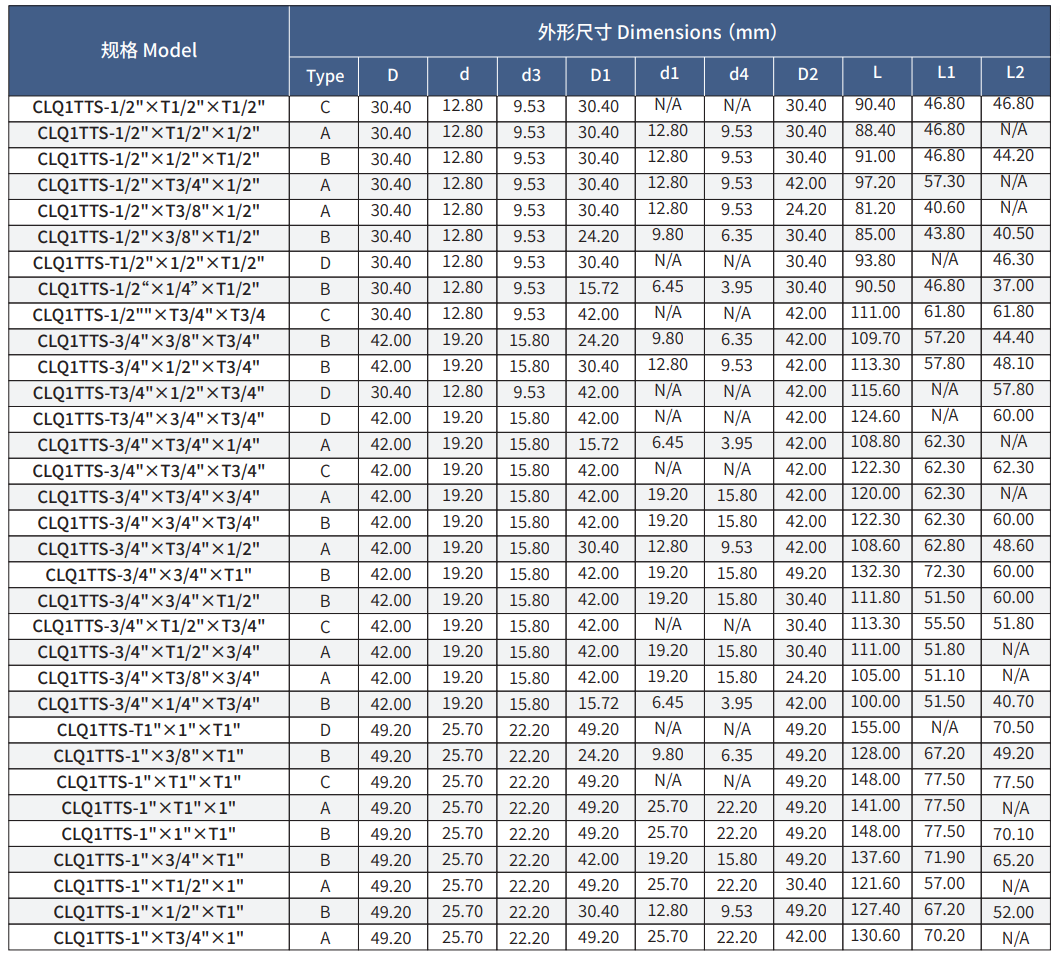Click L value 130.60

coord(875,935)
